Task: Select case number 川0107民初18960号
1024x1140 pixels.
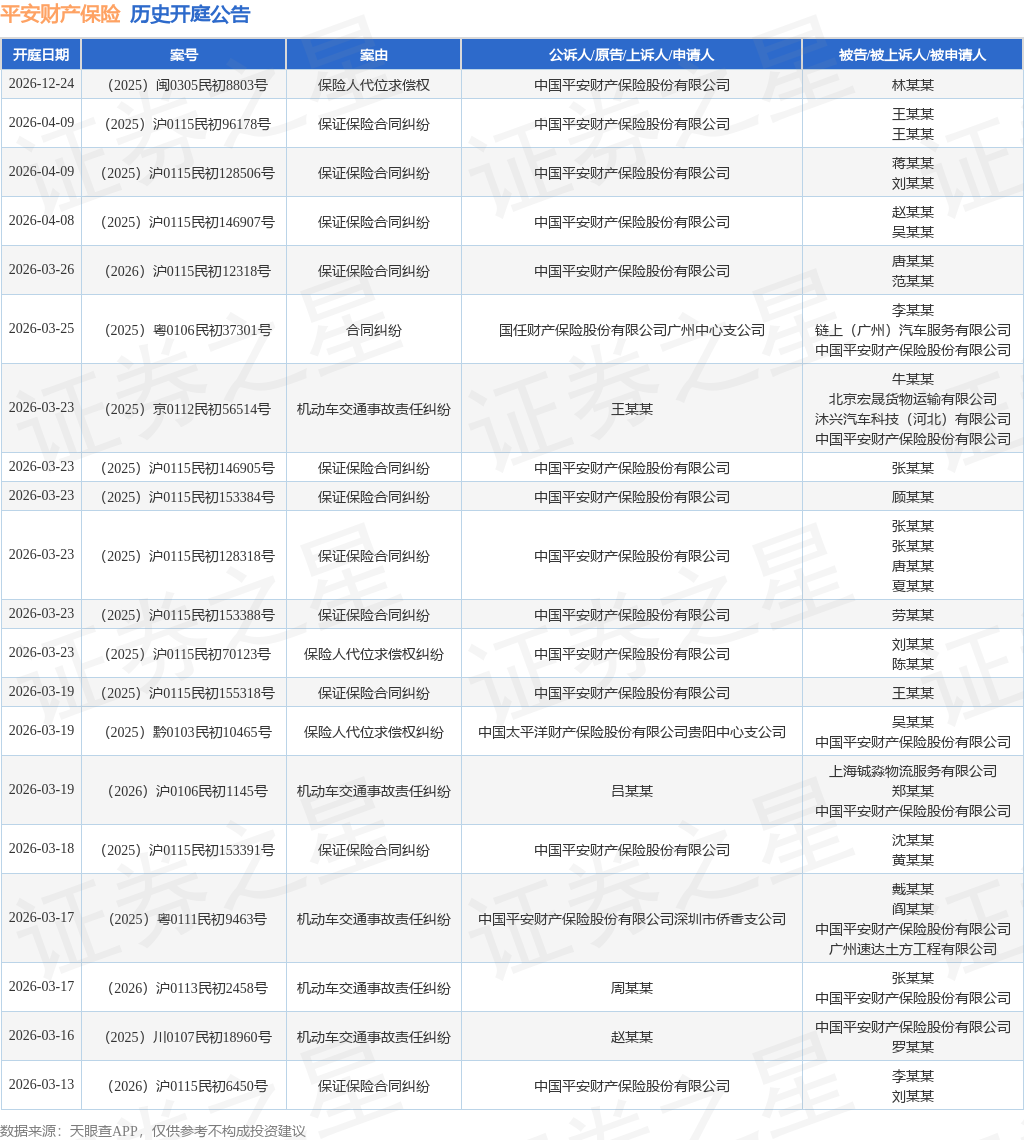Action: (x=188, y=1037)
